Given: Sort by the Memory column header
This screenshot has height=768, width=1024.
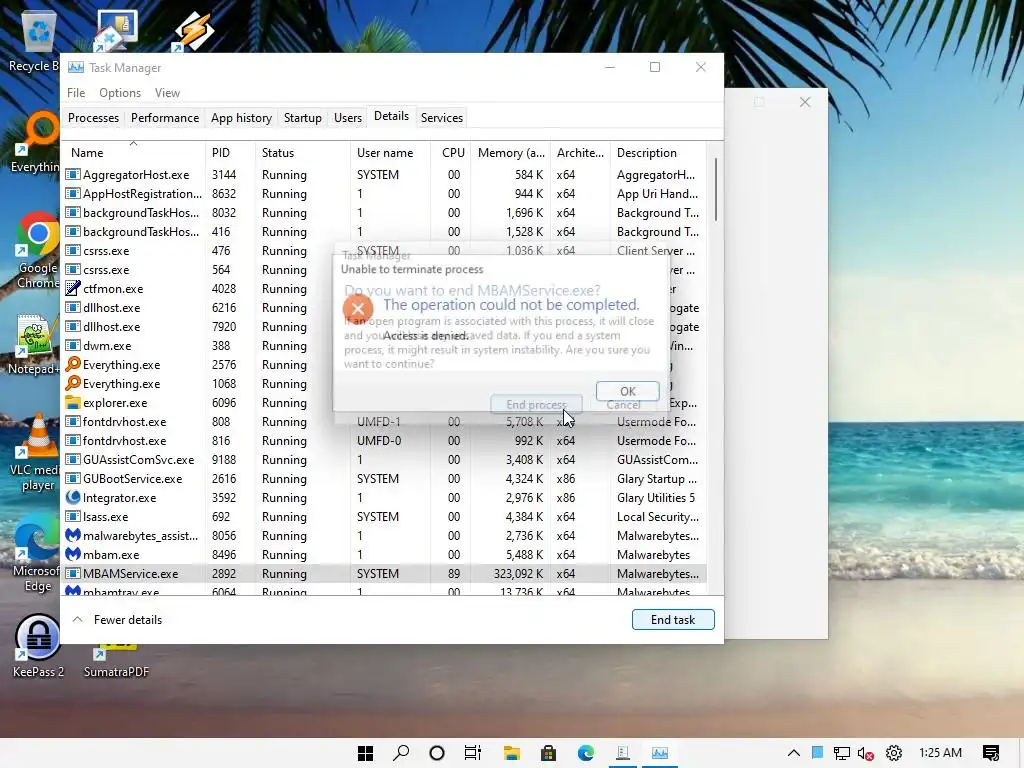Looking at the screenshot, I should coord(511,153).
